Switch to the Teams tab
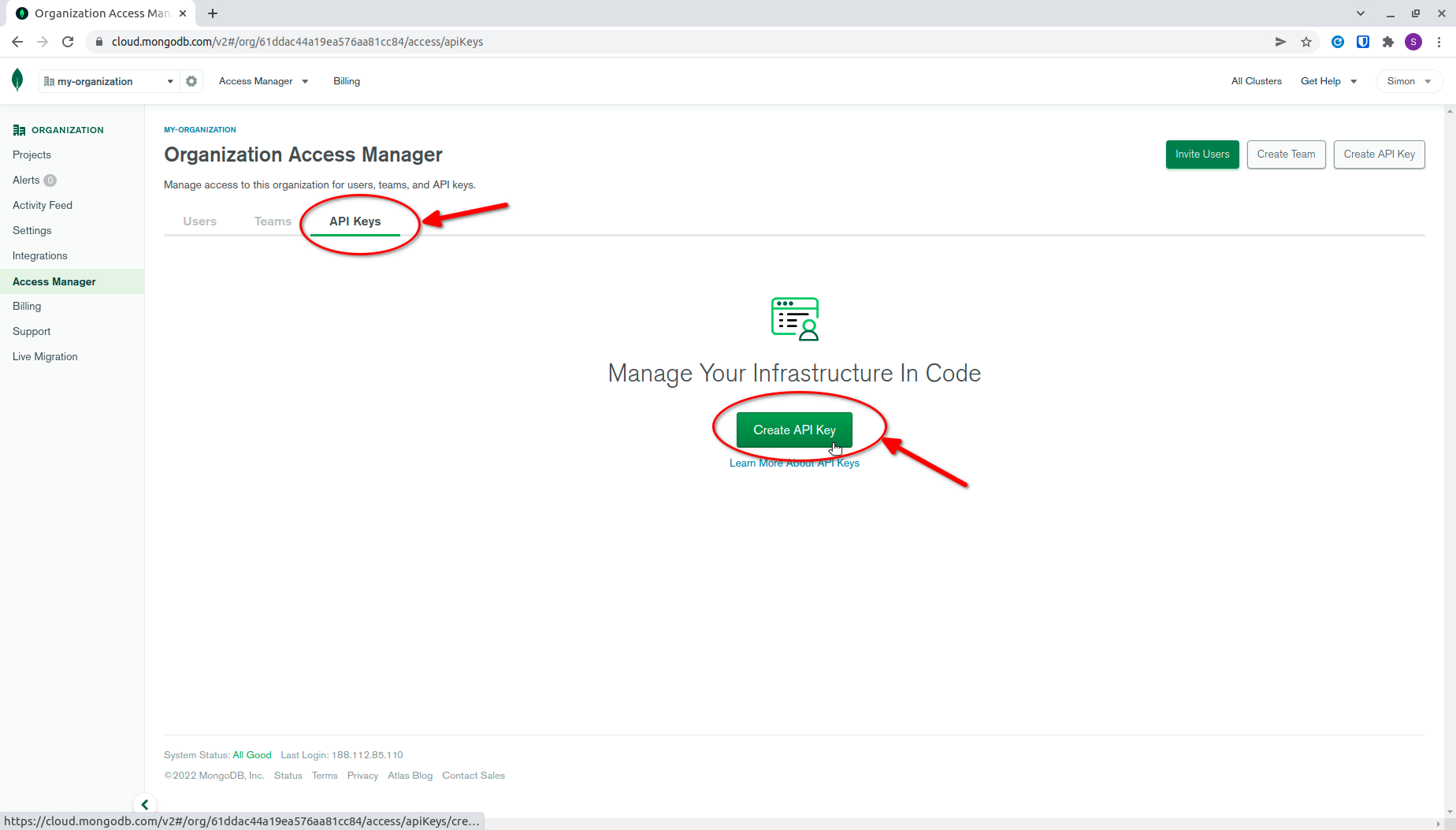 coord(273,221)
